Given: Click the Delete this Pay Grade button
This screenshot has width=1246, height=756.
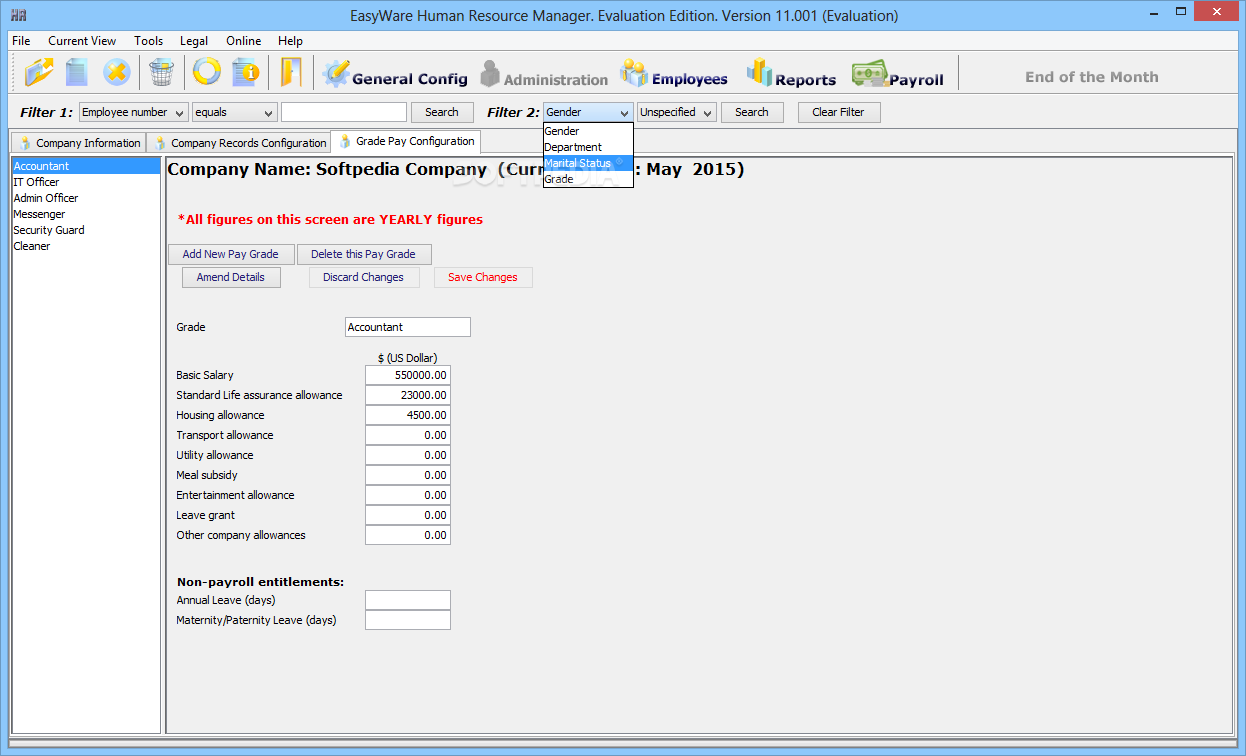Looking at the screenshot, I should [363, 254].
